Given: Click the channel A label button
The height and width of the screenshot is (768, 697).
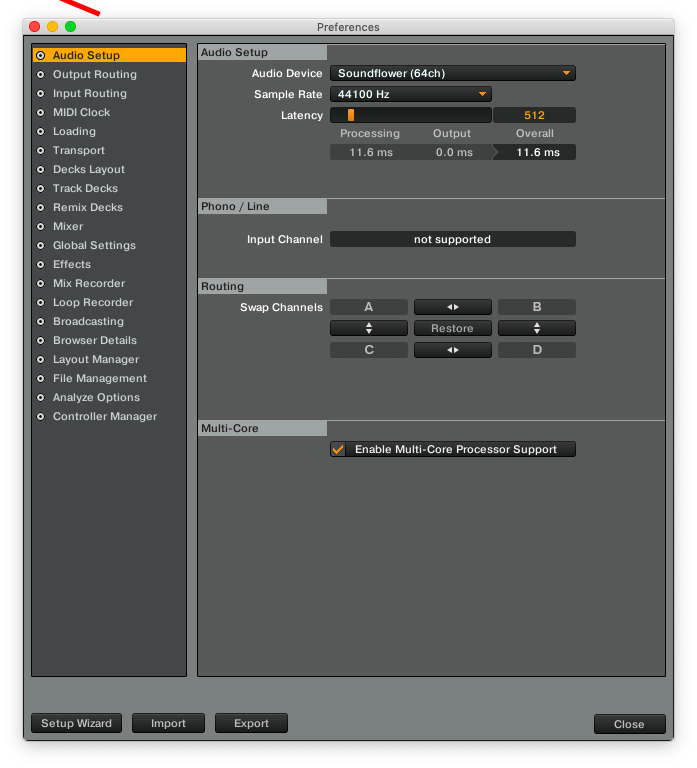Looking at the screenshot, I should click(x=369, y=307).
